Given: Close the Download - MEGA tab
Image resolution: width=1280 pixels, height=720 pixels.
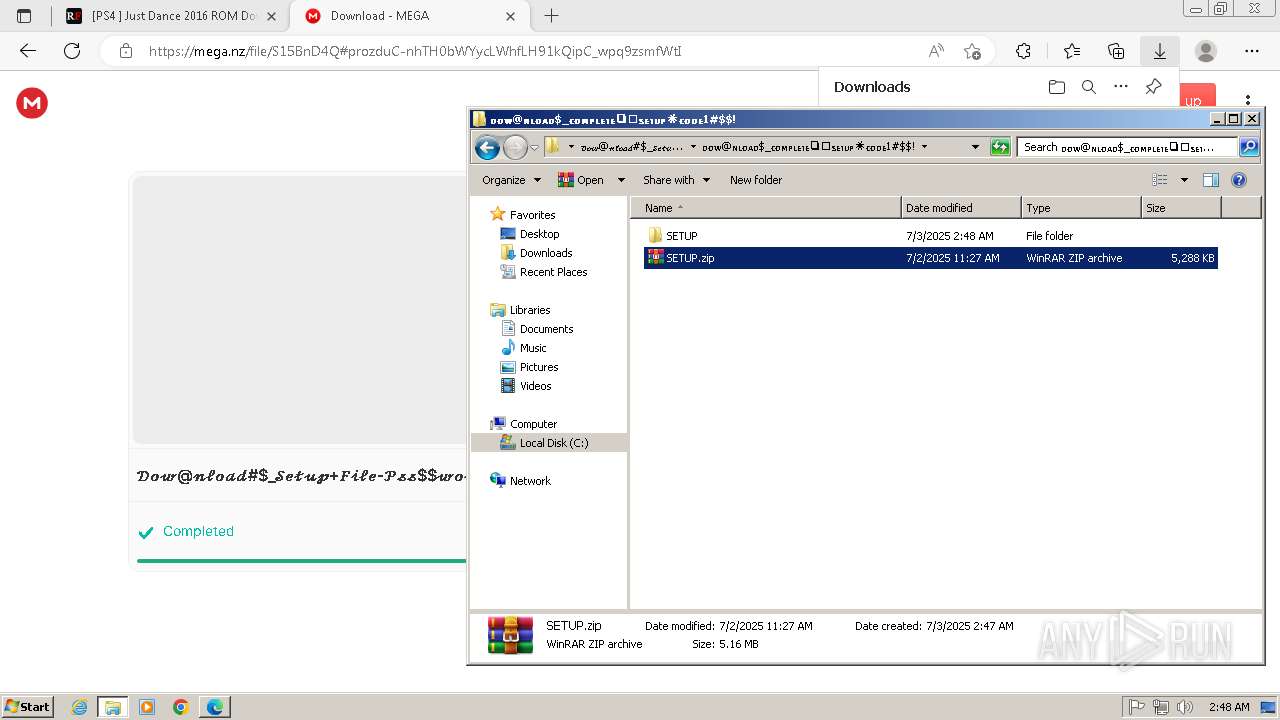Looking at the screenshot, I should coord(511,16).
